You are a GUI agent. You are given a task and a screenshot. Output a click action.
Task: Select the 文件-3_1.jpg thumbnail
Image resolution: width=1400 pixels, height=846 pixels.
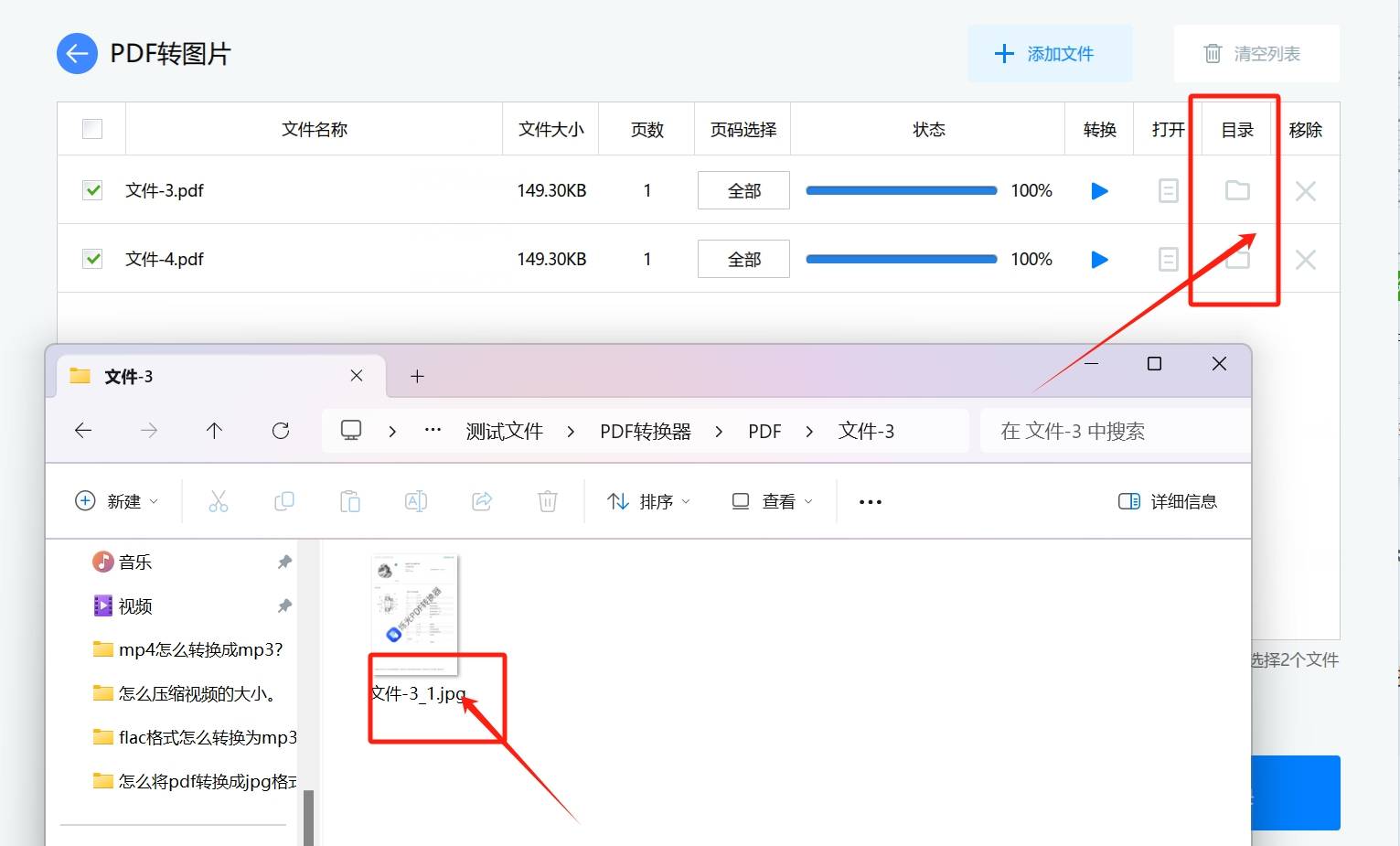[414, 611]
